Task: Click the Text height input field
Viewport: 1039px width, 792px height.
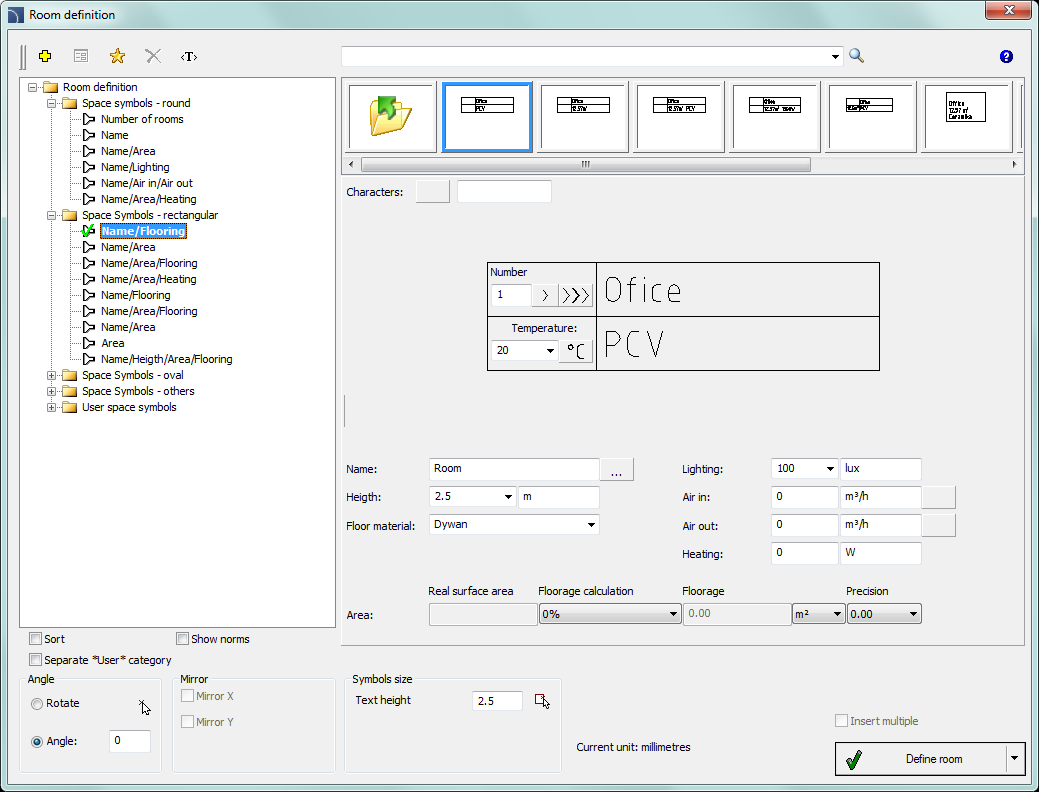Action: [497, 701]
